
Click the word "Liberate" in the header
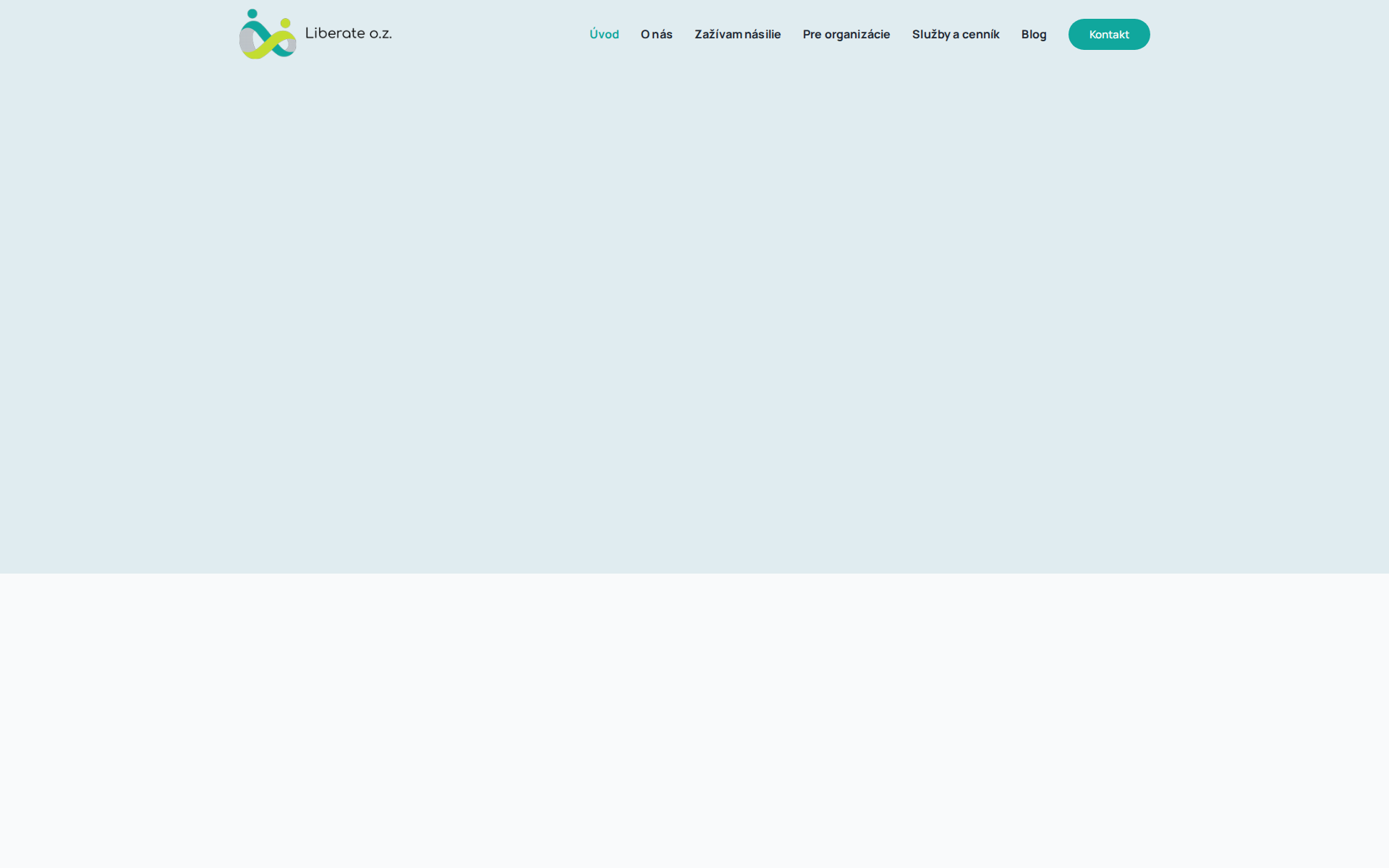[335, 33]
